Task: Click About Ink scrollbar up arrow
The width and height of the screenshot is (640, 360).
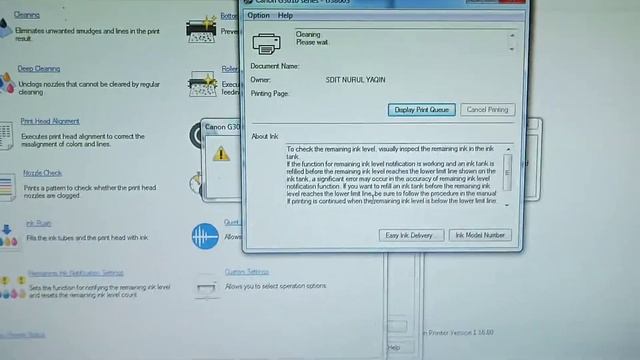Action: pos(508,149)
